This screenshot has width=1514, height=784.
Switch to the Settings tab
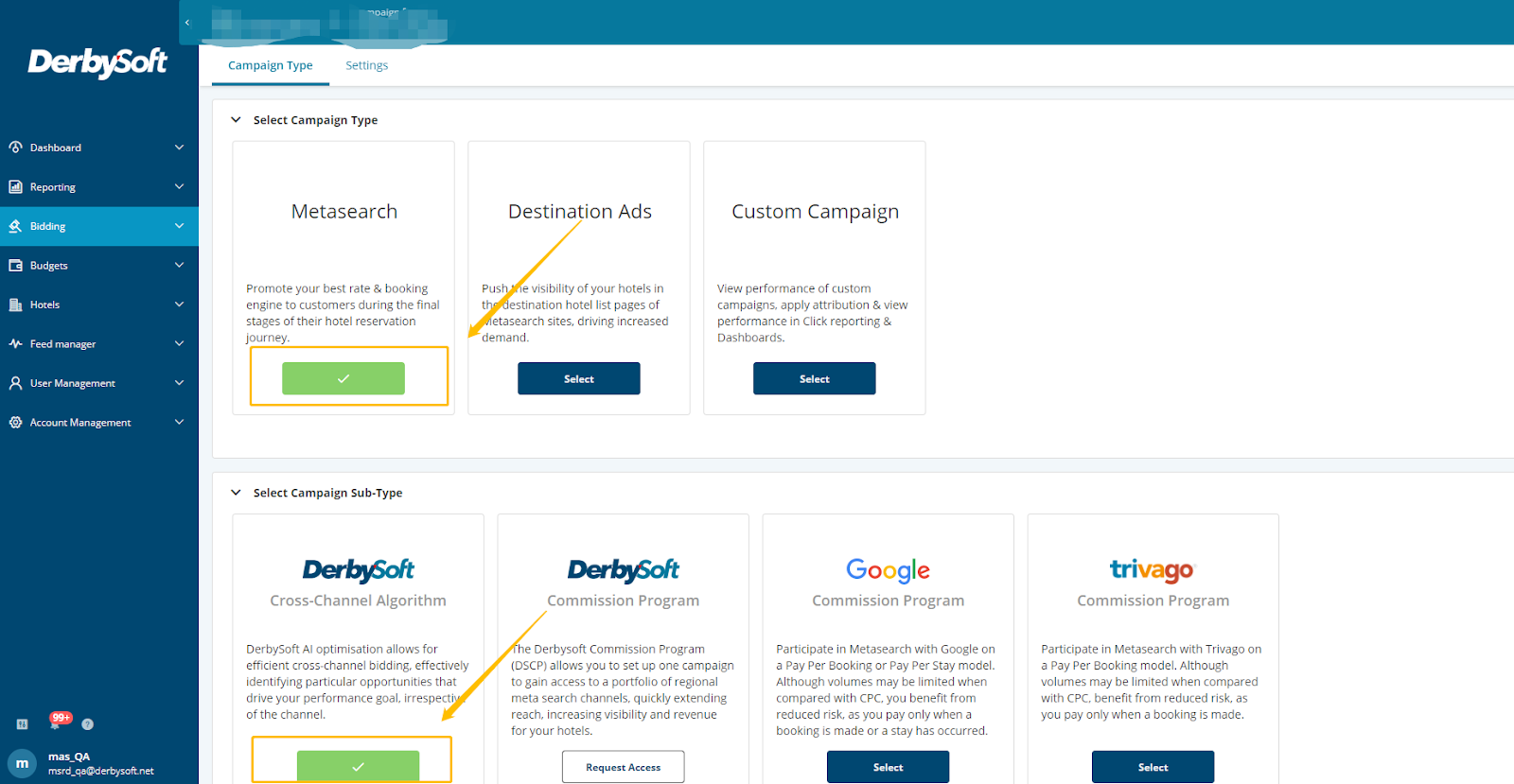[x=366, y=65]
